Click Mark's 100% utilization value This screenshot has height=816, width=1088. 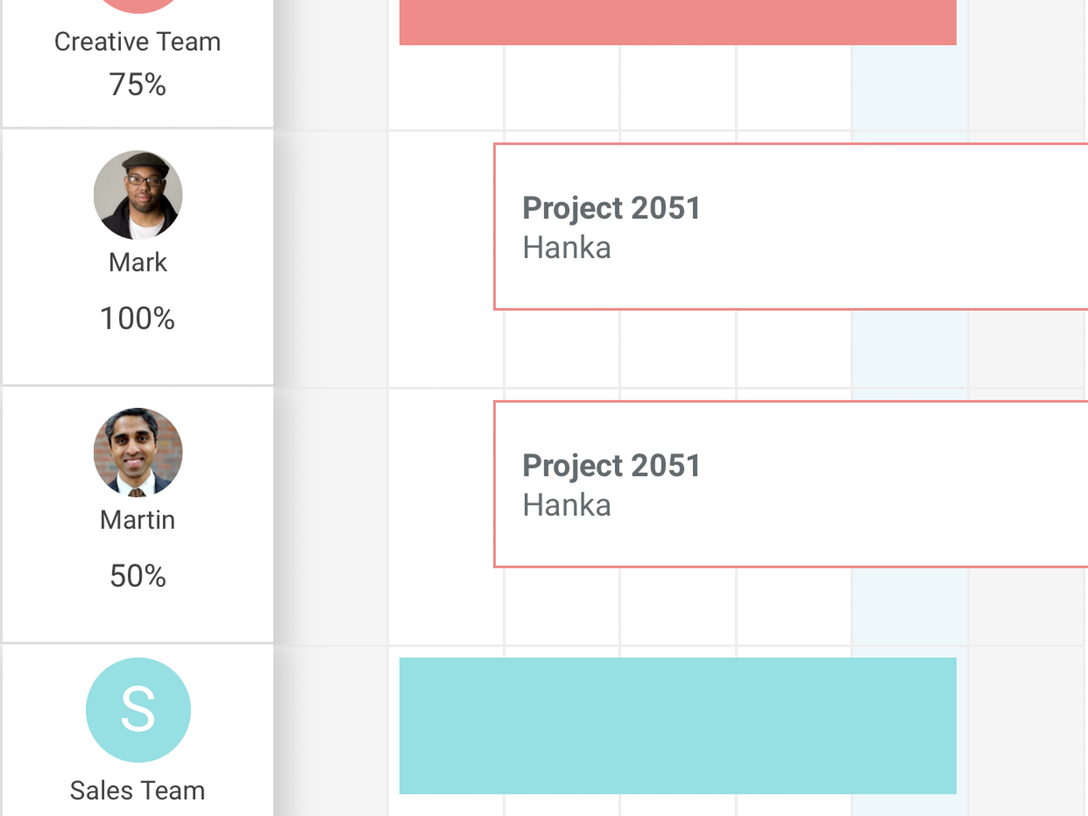coord(138,319)
